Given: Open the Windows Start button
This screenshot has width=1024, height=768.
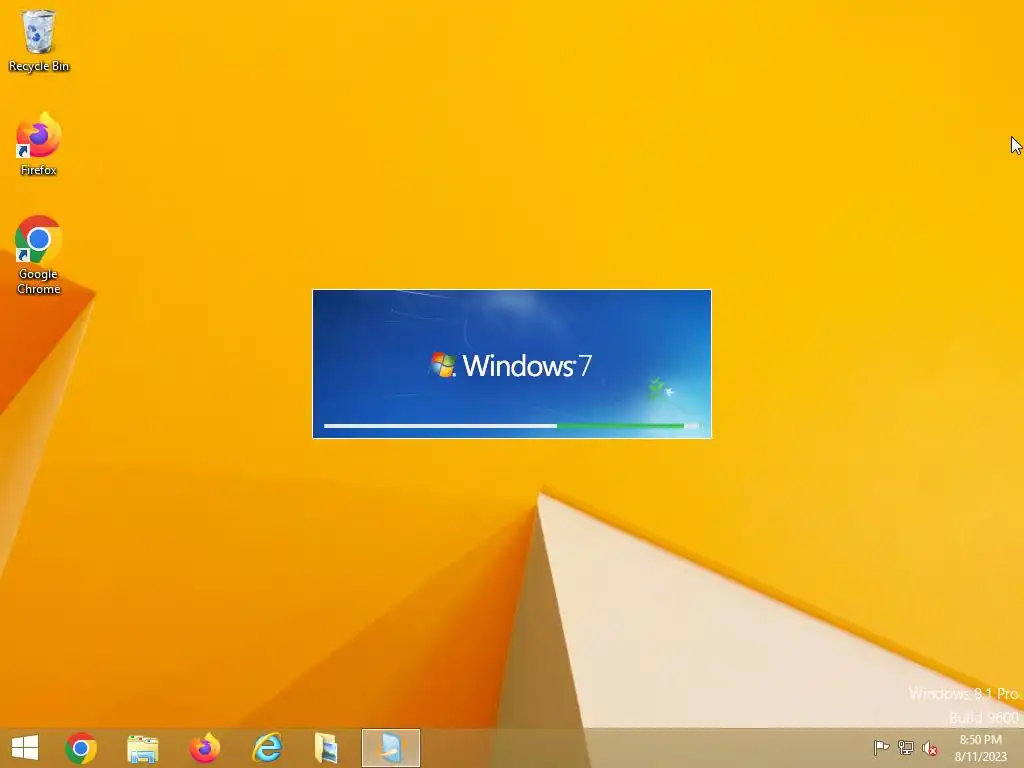Looking at the screenshot, I should [x=25, y=748].
